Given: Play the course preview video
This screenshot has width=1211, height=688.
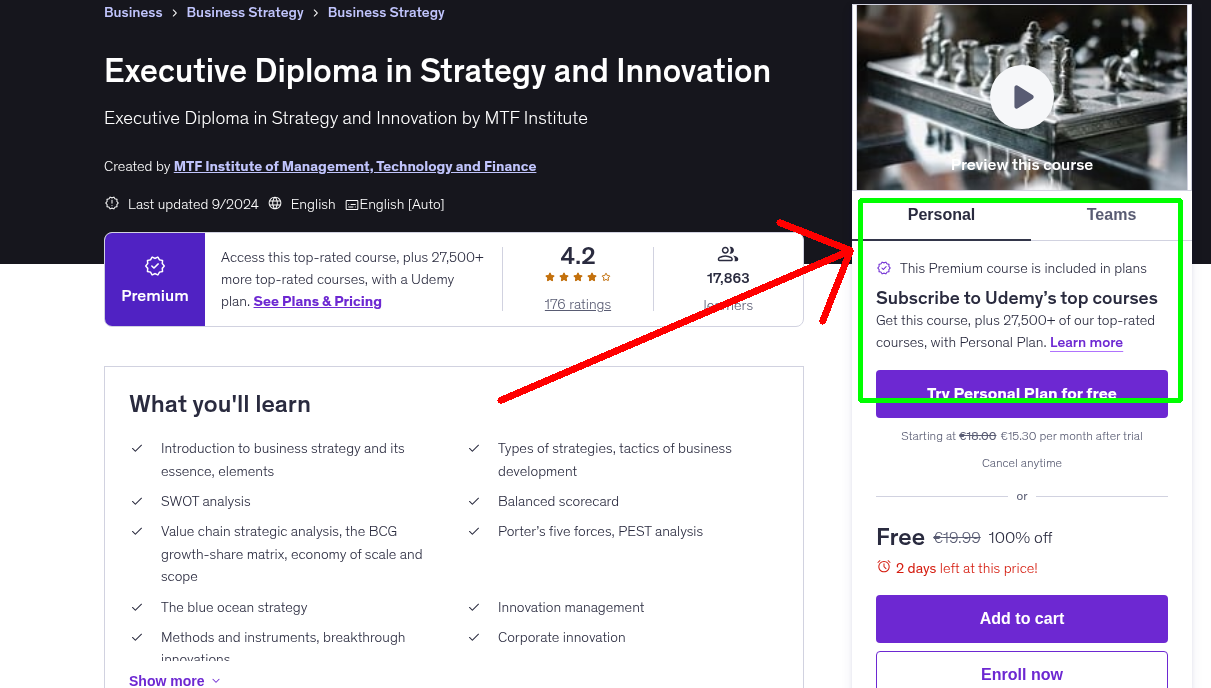Looking at the screenshot, I should pyautogui.click(x=1022, y=97).
